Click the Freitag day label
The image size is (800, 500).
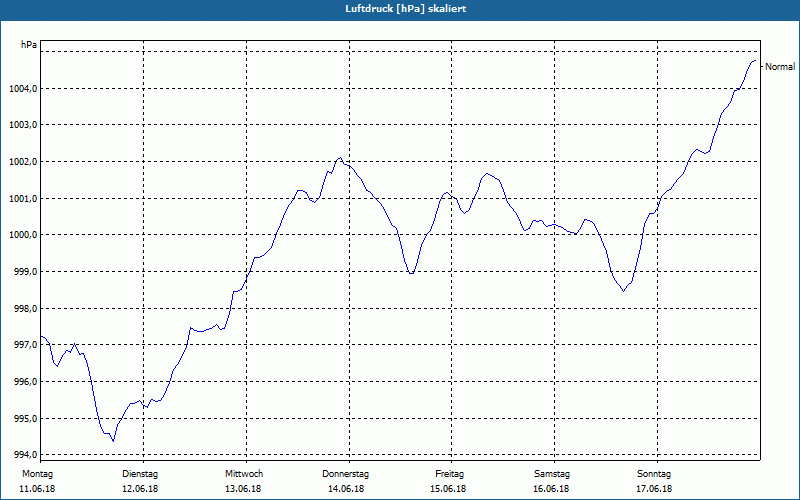pyautogui.click(x=449, y=474)
